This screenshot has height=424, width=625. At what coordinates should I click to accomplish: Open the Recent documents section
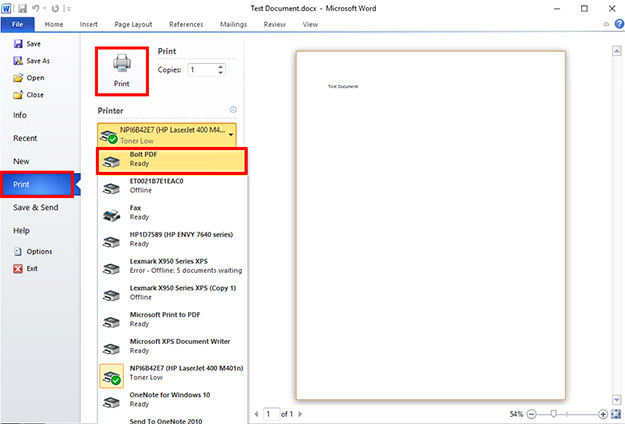pyautogui.click(x=25, y=138)
